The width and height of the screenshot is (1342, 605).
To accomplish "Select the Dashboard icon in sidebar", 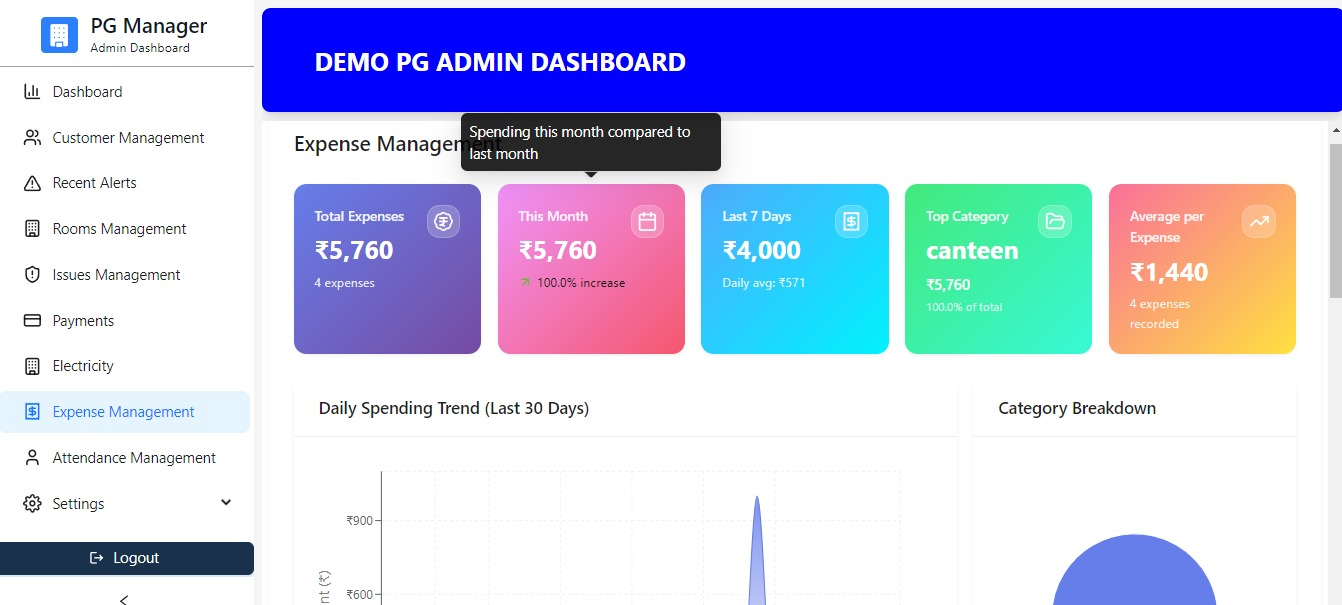I will pos(31,91).
